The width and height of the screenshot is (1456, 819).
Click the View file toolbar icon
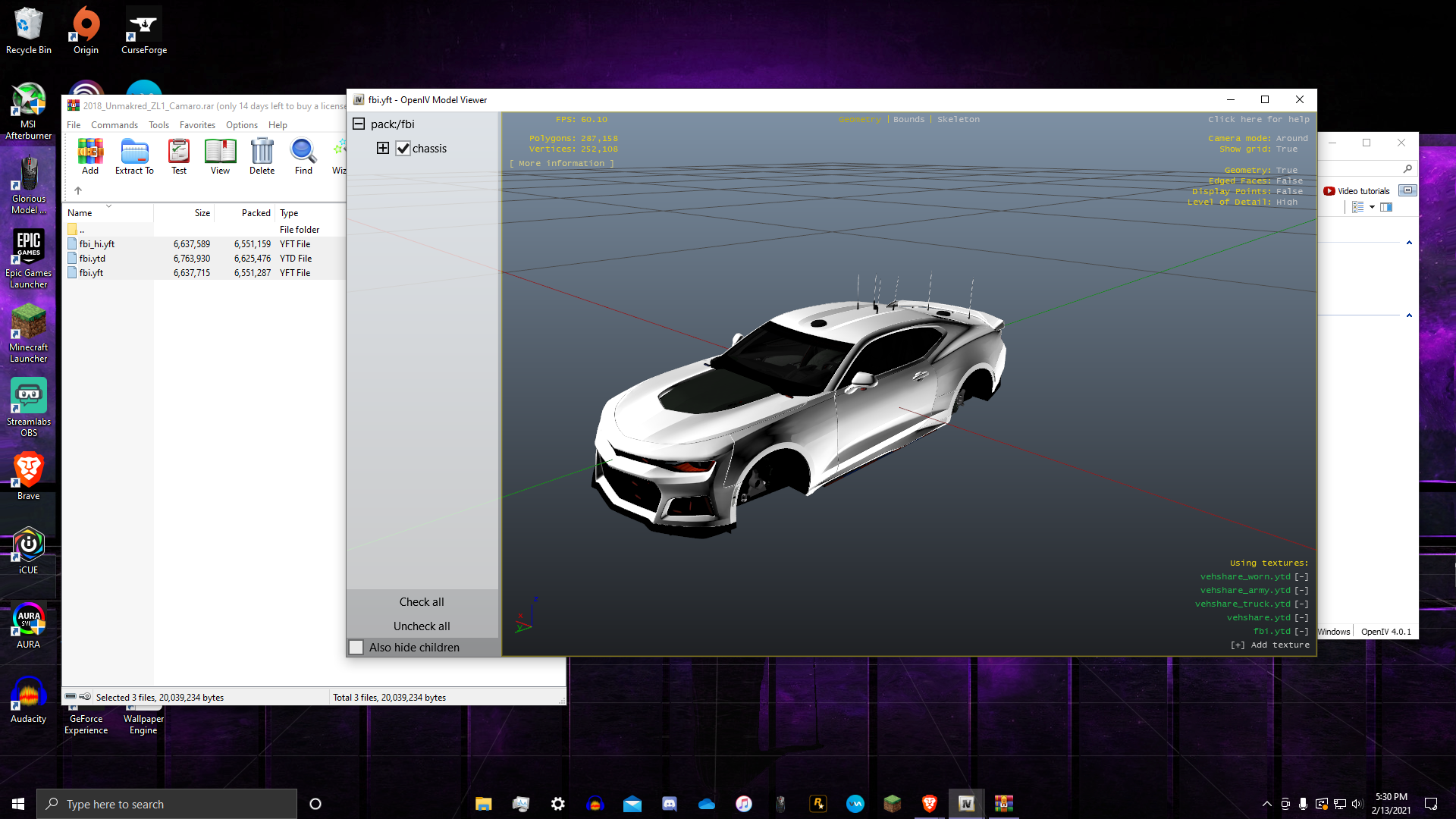click(x=220, y=154)
